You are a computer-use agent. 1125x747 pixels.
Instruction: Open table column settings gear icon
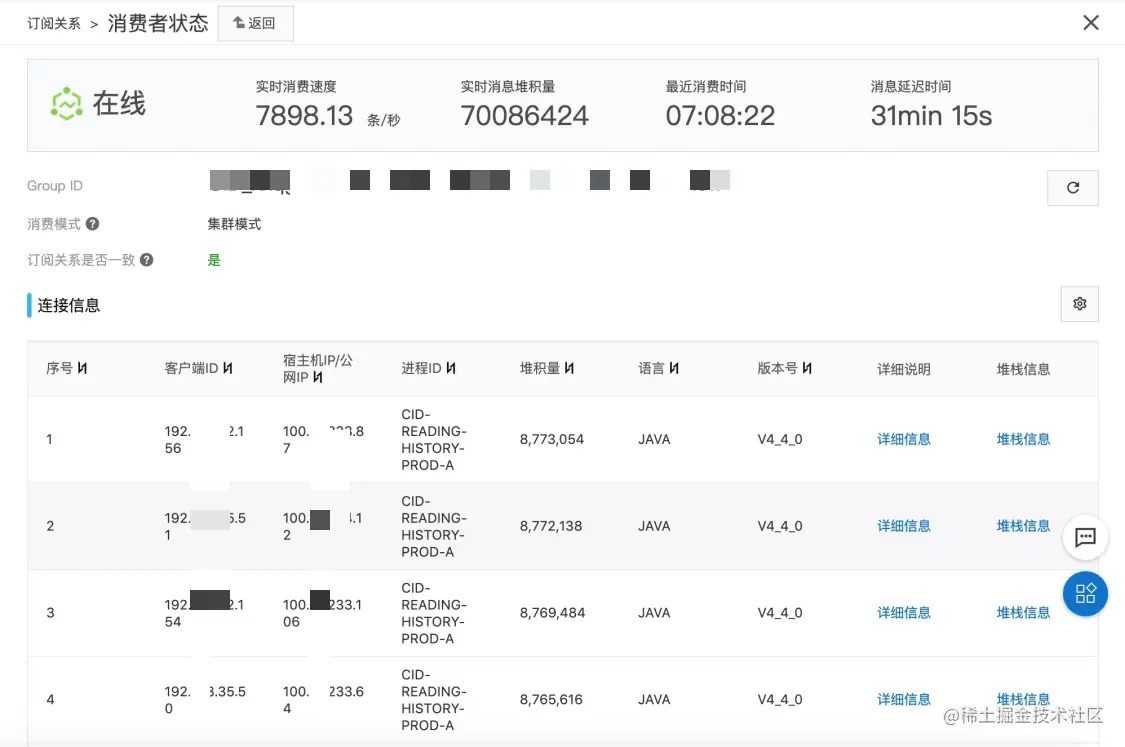[x=1079, y=304]
